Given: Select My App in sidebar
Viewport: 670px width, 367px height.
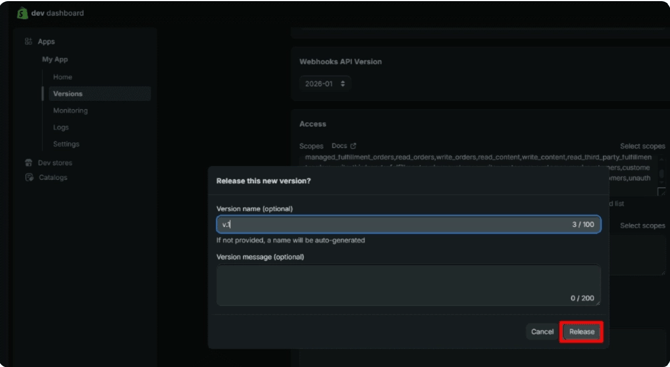Looking at the screenshot, I should tap(55, 59).
